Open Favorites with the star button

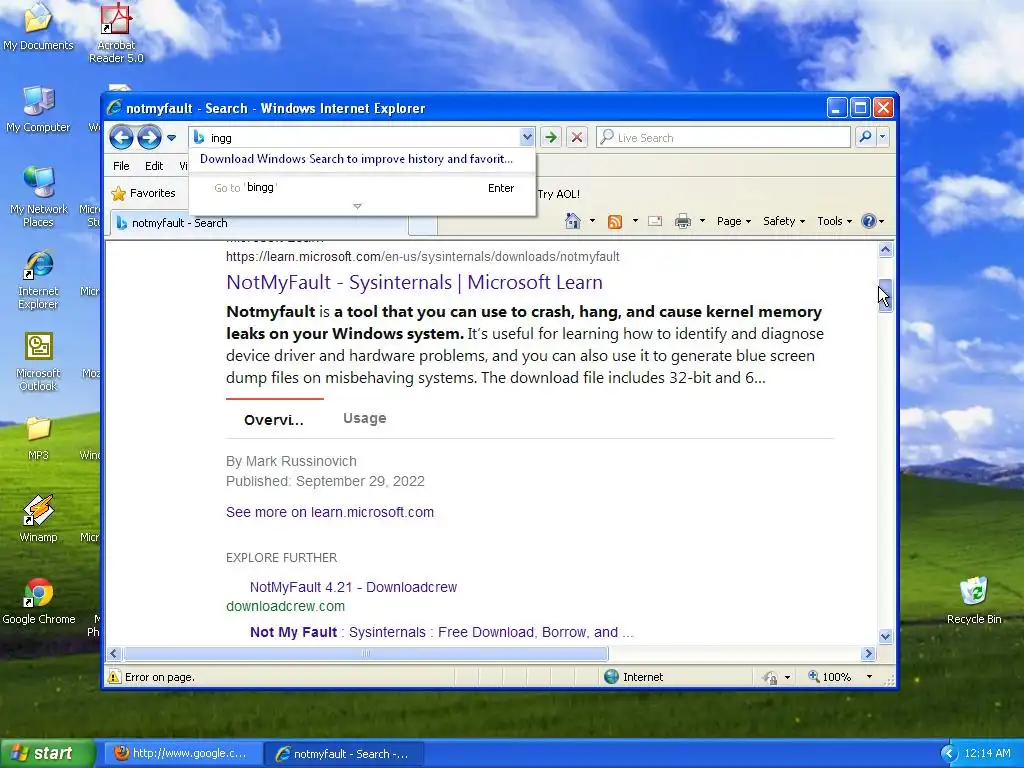click(144, 193)
